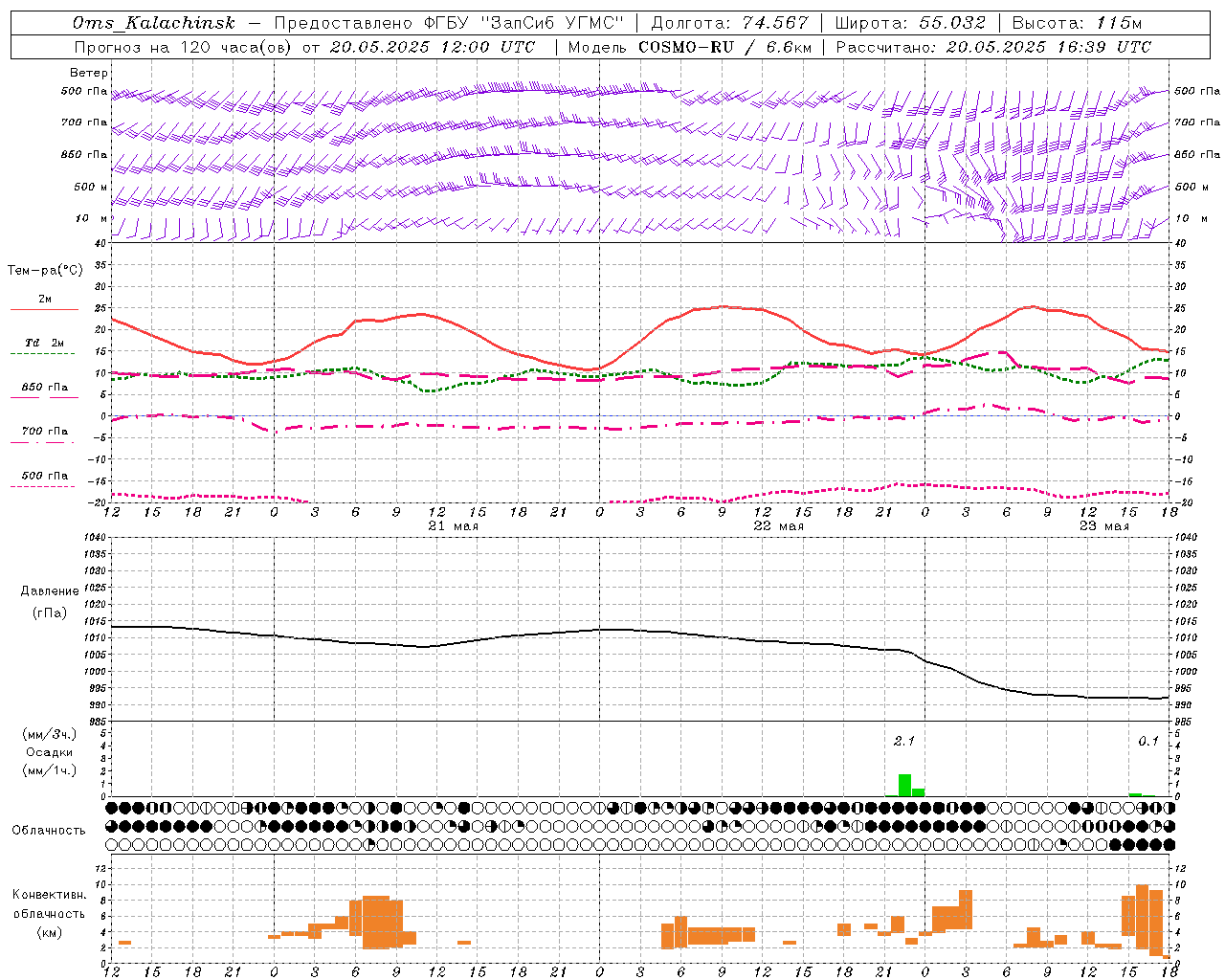Image resolution: width=1225 pixels, height=980 pixels.
Task: Click the 23 мая date label
Action: tap(1103, 526)
